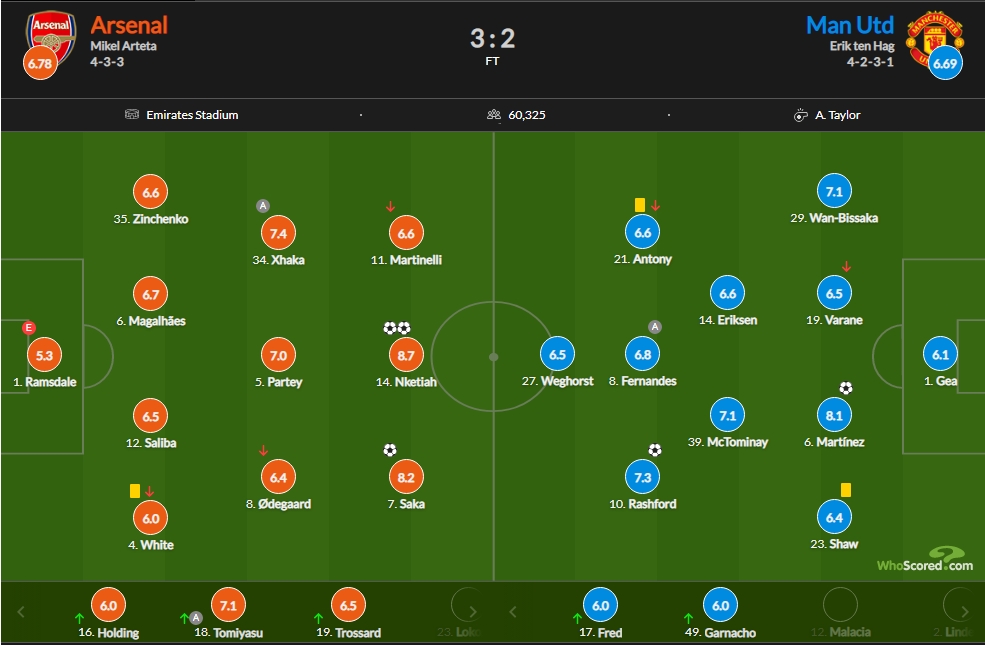Screen dimensions: 985x645
Task: Open the Arsenal team name link
Action: coord(129,25)
